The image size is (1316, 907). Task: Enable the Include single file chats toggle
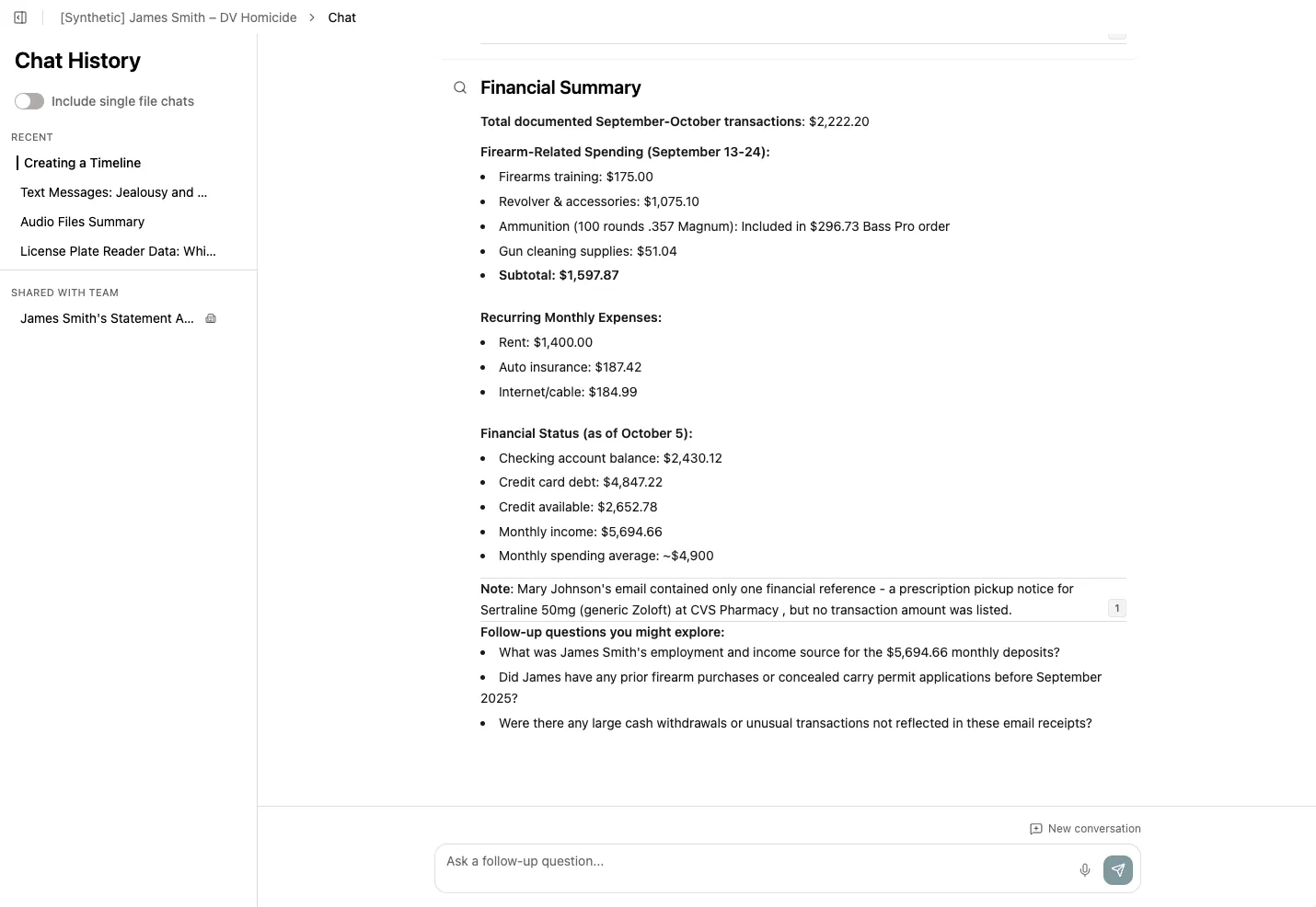29,101
